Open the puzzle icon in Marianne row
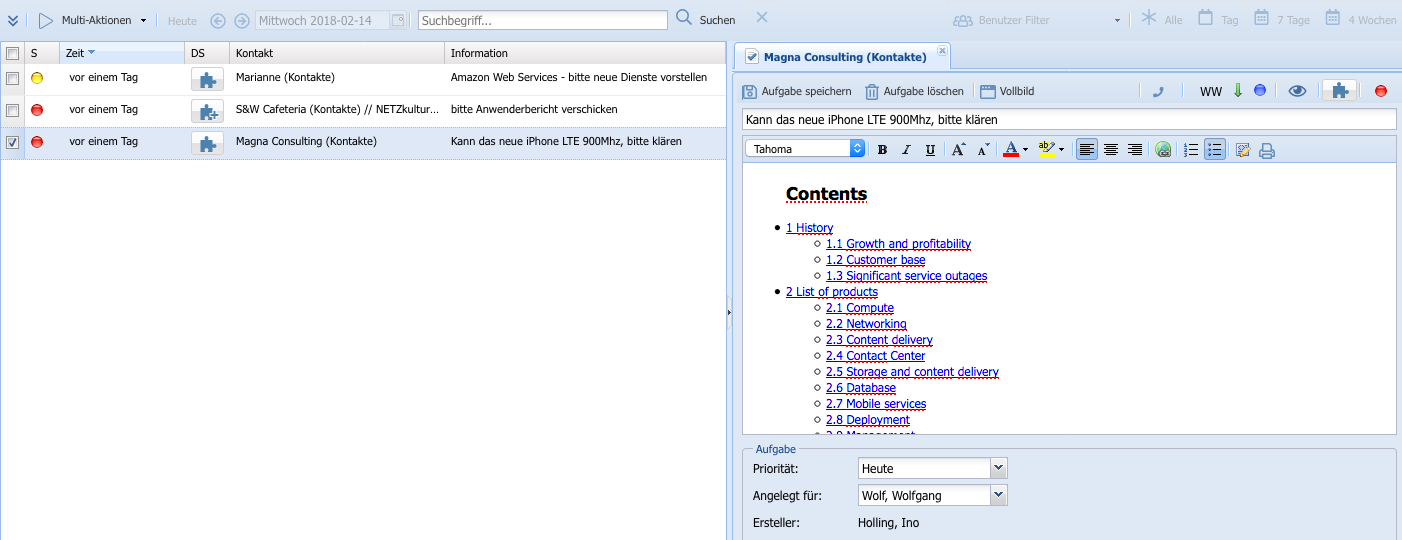 207,79
